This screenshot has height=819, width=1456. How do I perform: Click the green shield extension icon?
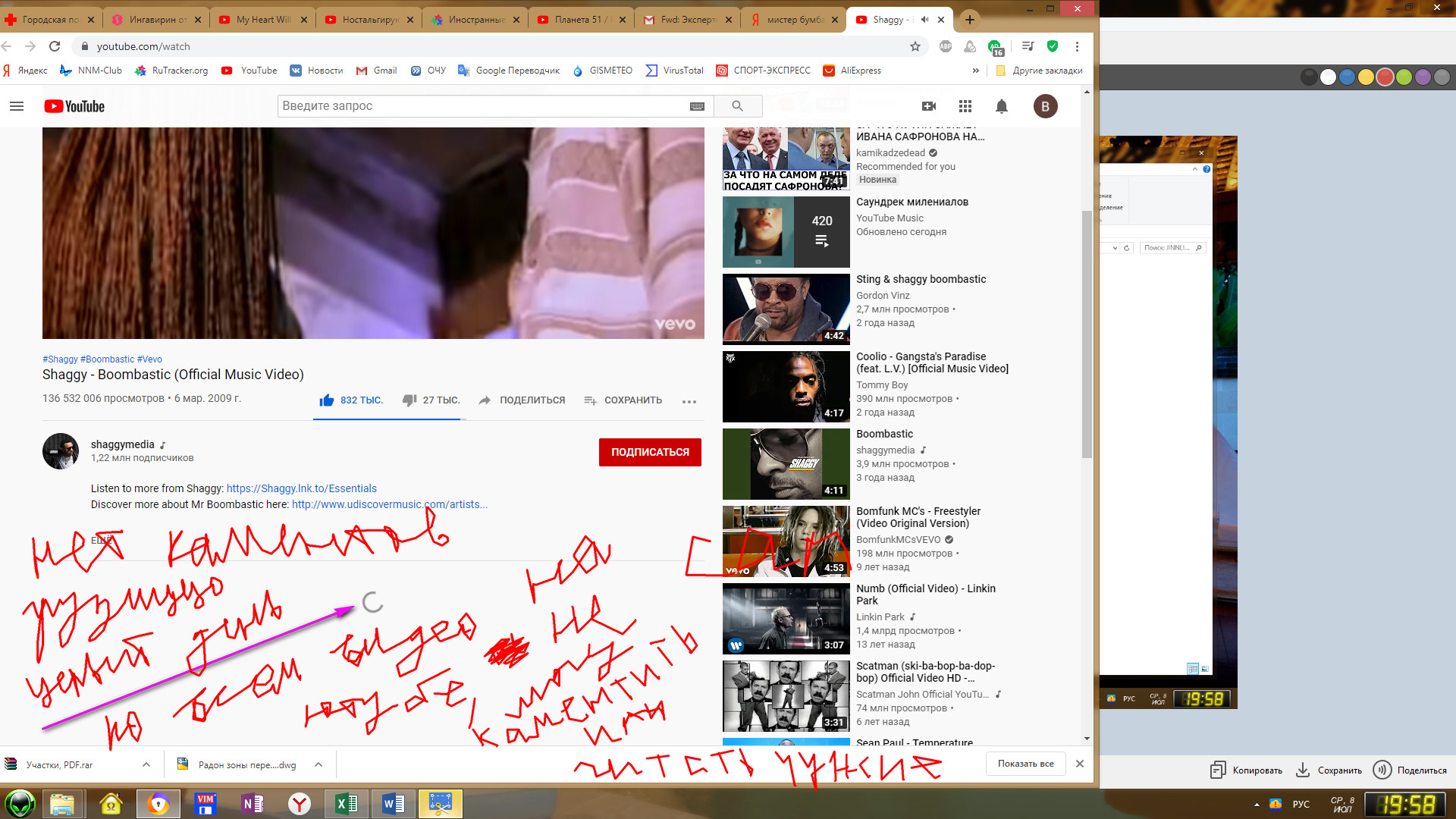[1053, 46]
